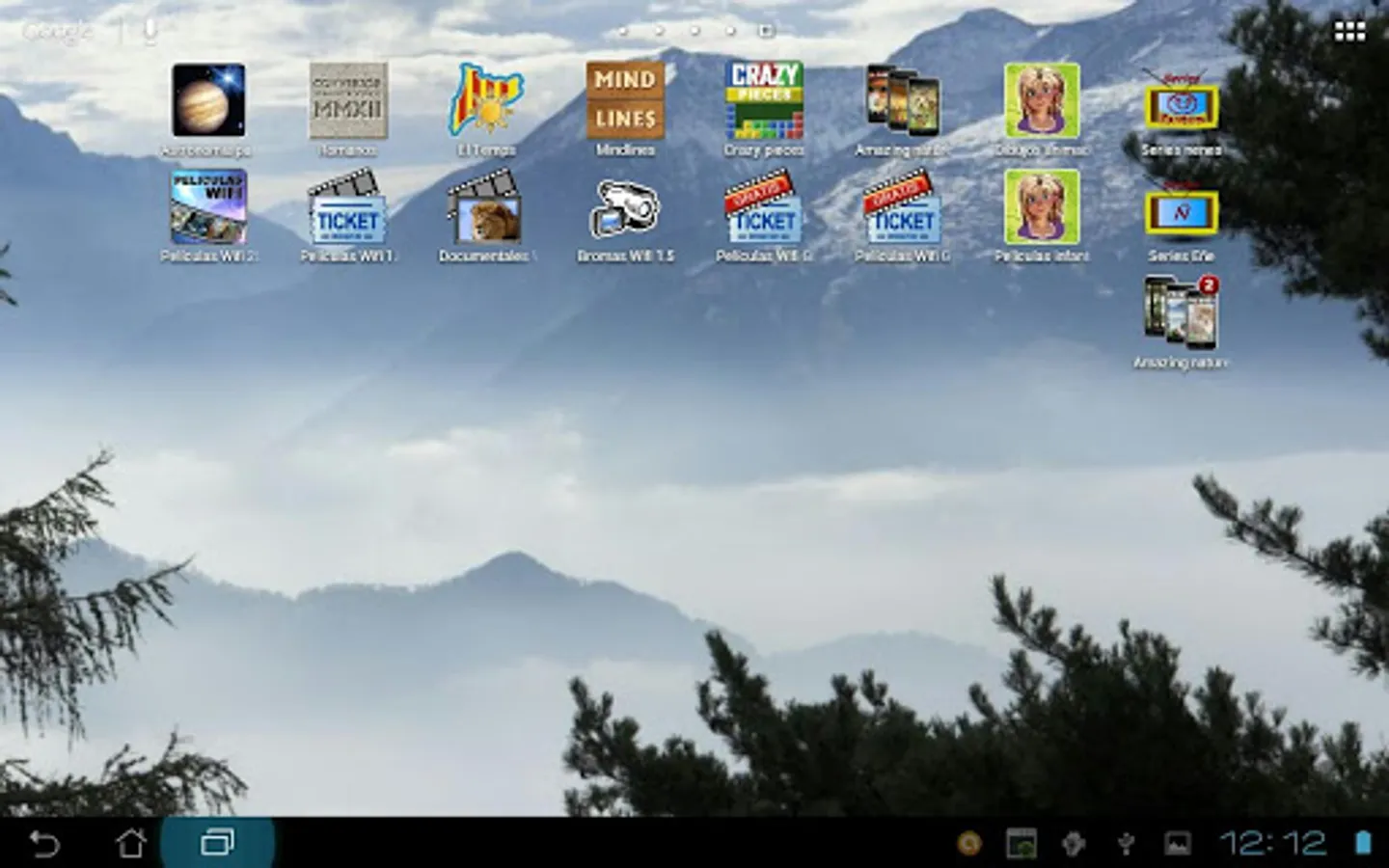The height and width of the screenshot is (868, 1389).
Task: Open the Android debugging notification
Action: click(x=1074, y=844)
